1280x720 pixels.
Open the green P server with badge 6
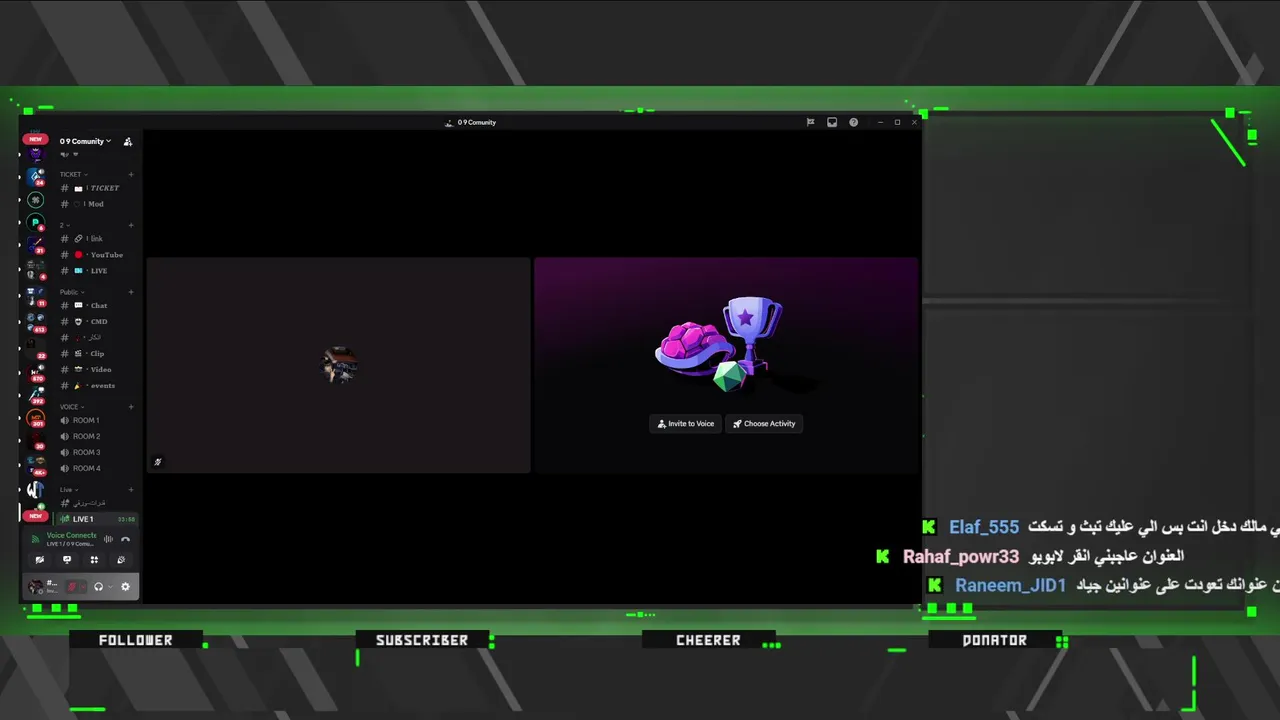pyautogui.click(x=36, y=223)
